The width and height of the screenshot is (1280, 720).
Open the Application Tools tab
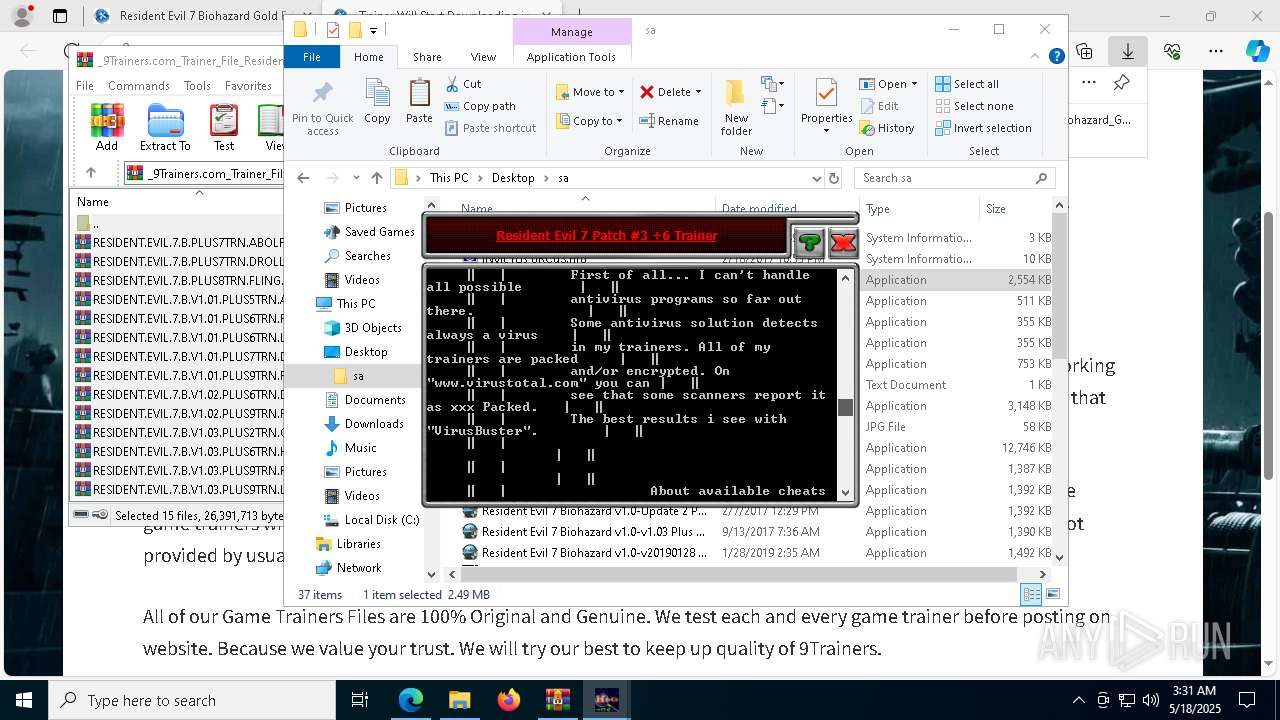point(571,57)
